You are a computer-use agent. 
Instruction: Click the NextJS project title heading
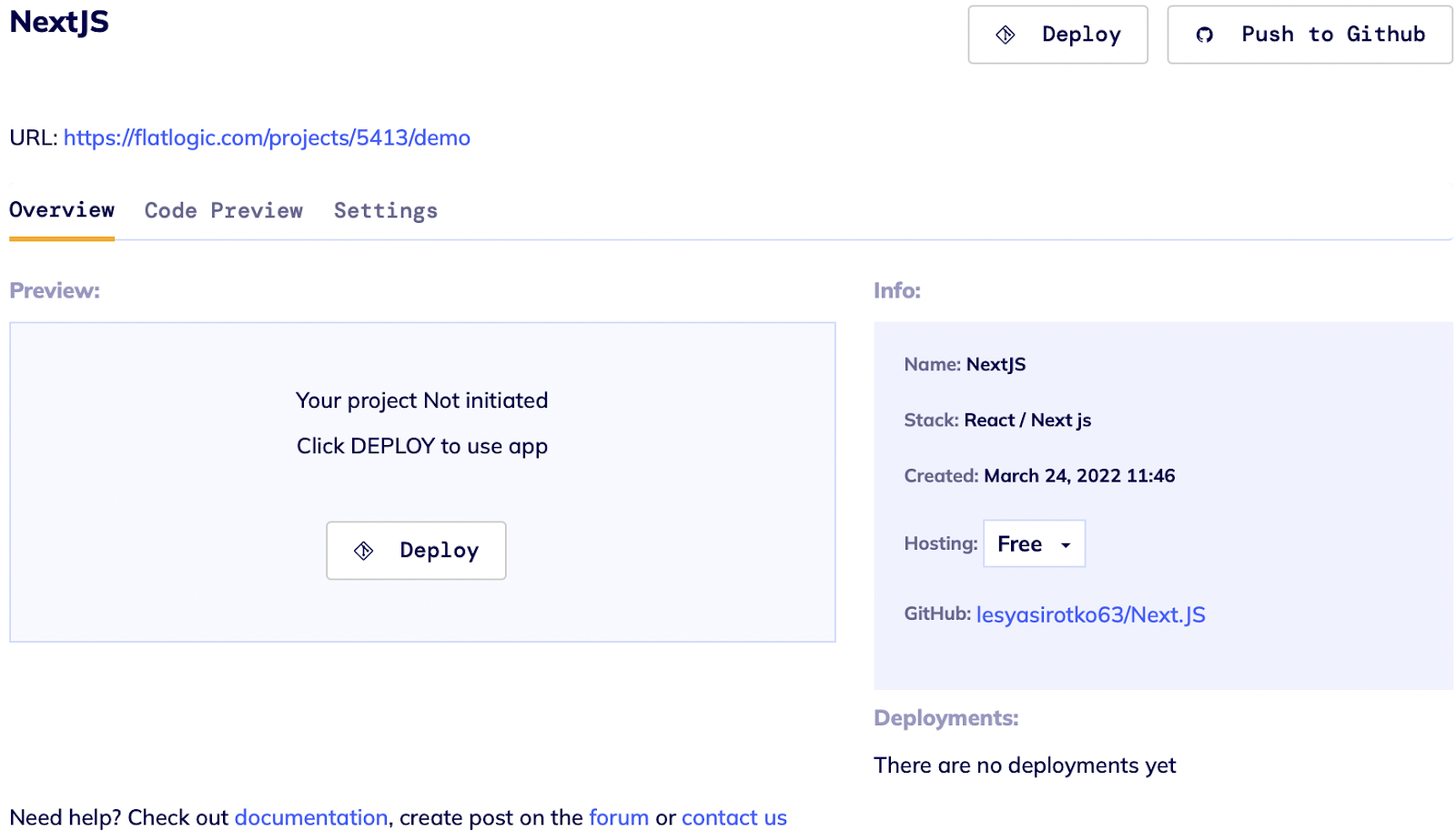(x=59, y=22)
